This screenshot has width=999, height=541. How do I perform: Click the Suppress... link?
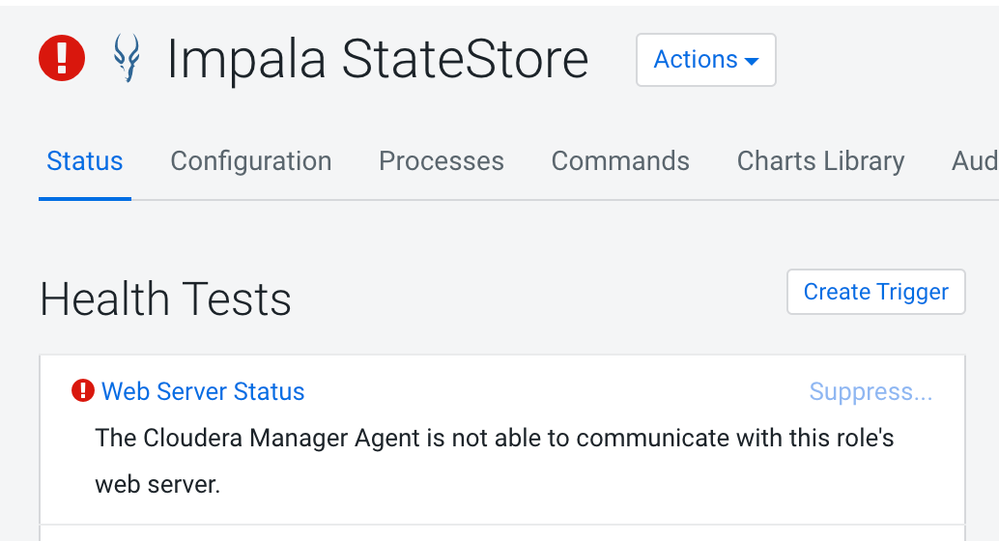(x=870, y=391)
